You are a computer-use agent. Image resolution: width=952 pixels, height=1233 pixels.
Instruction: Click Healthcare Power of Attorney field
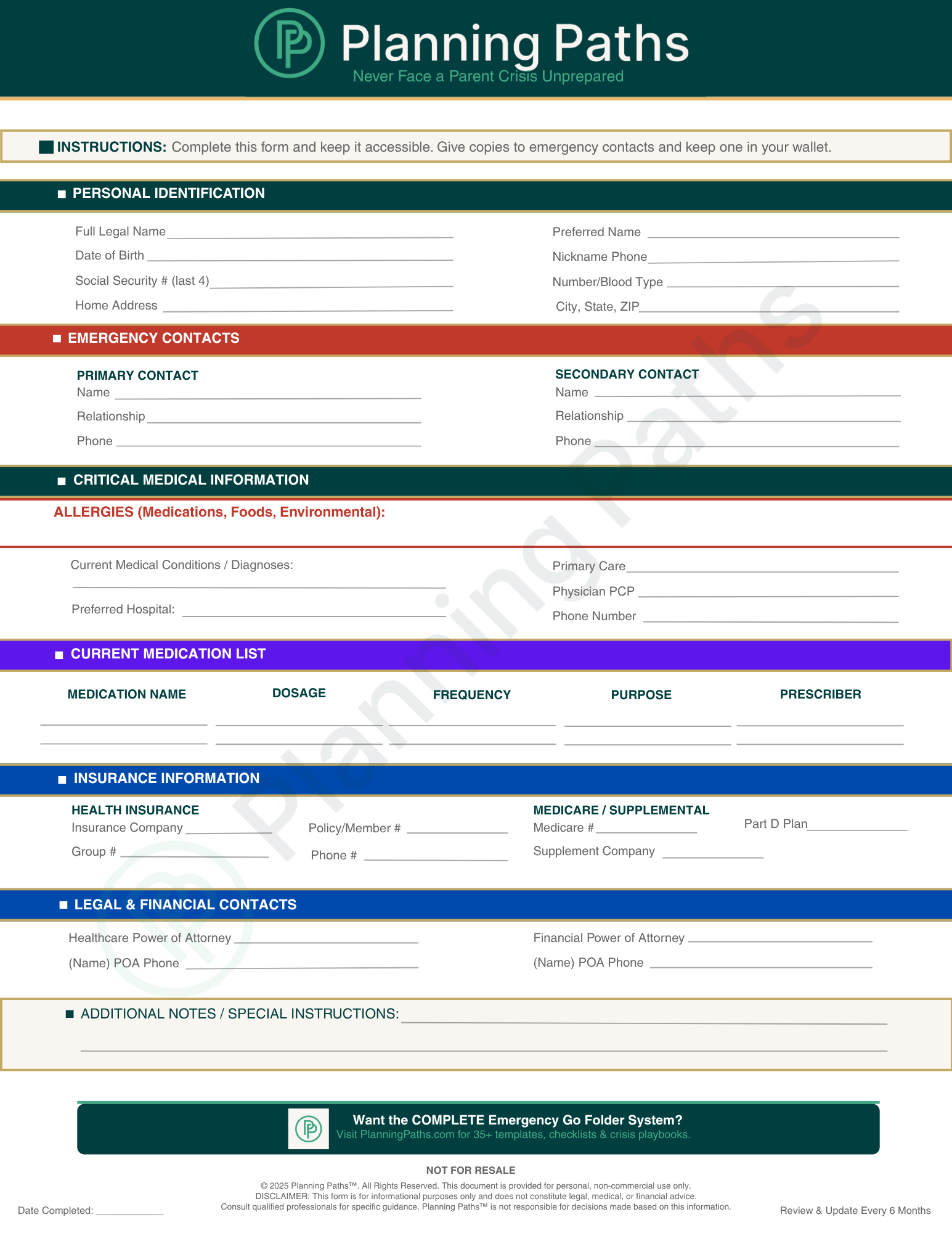(x=326, y=937)
